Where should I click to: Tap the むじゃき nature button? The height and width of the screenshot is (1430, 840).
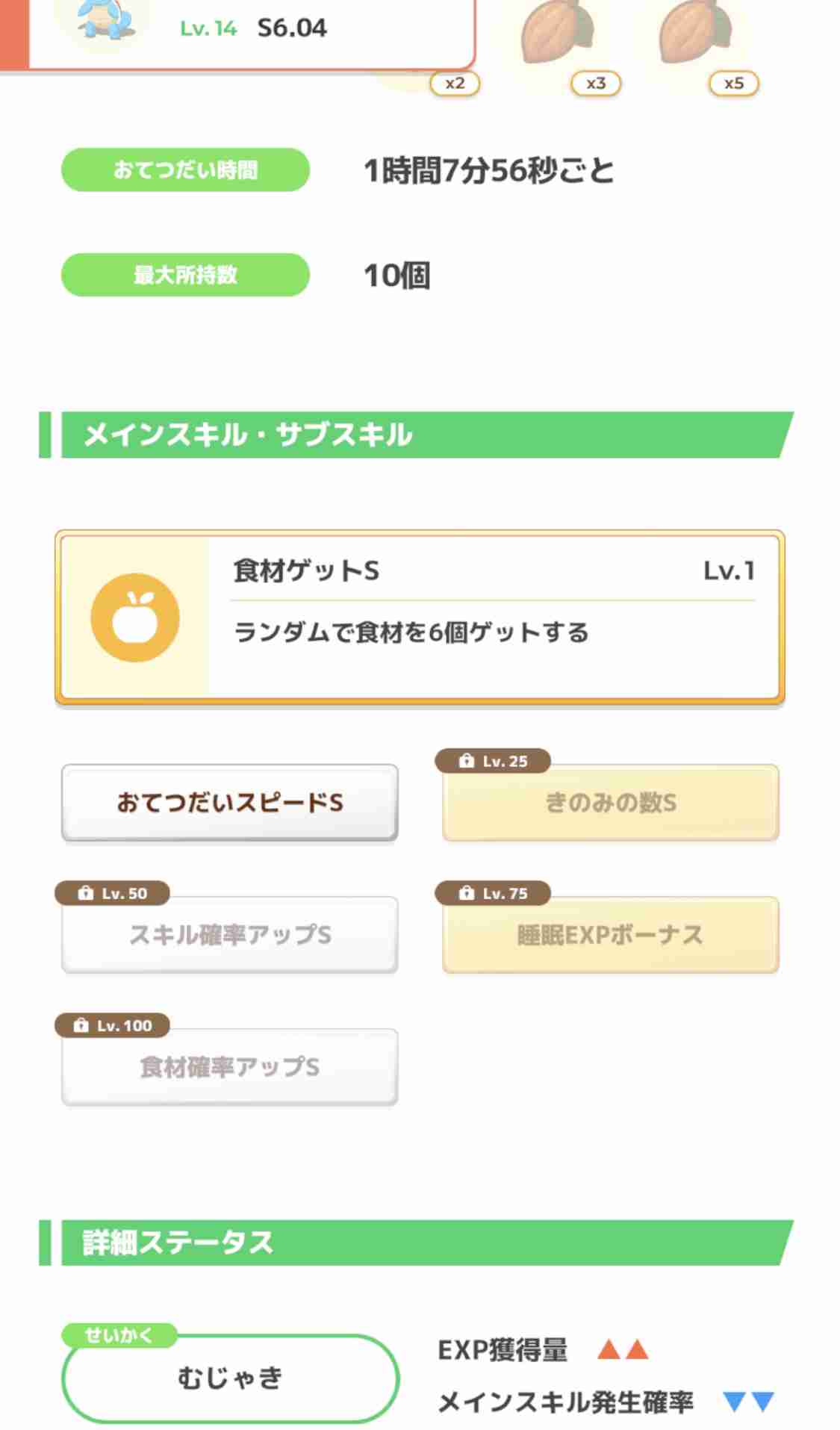click(230, 1378)
